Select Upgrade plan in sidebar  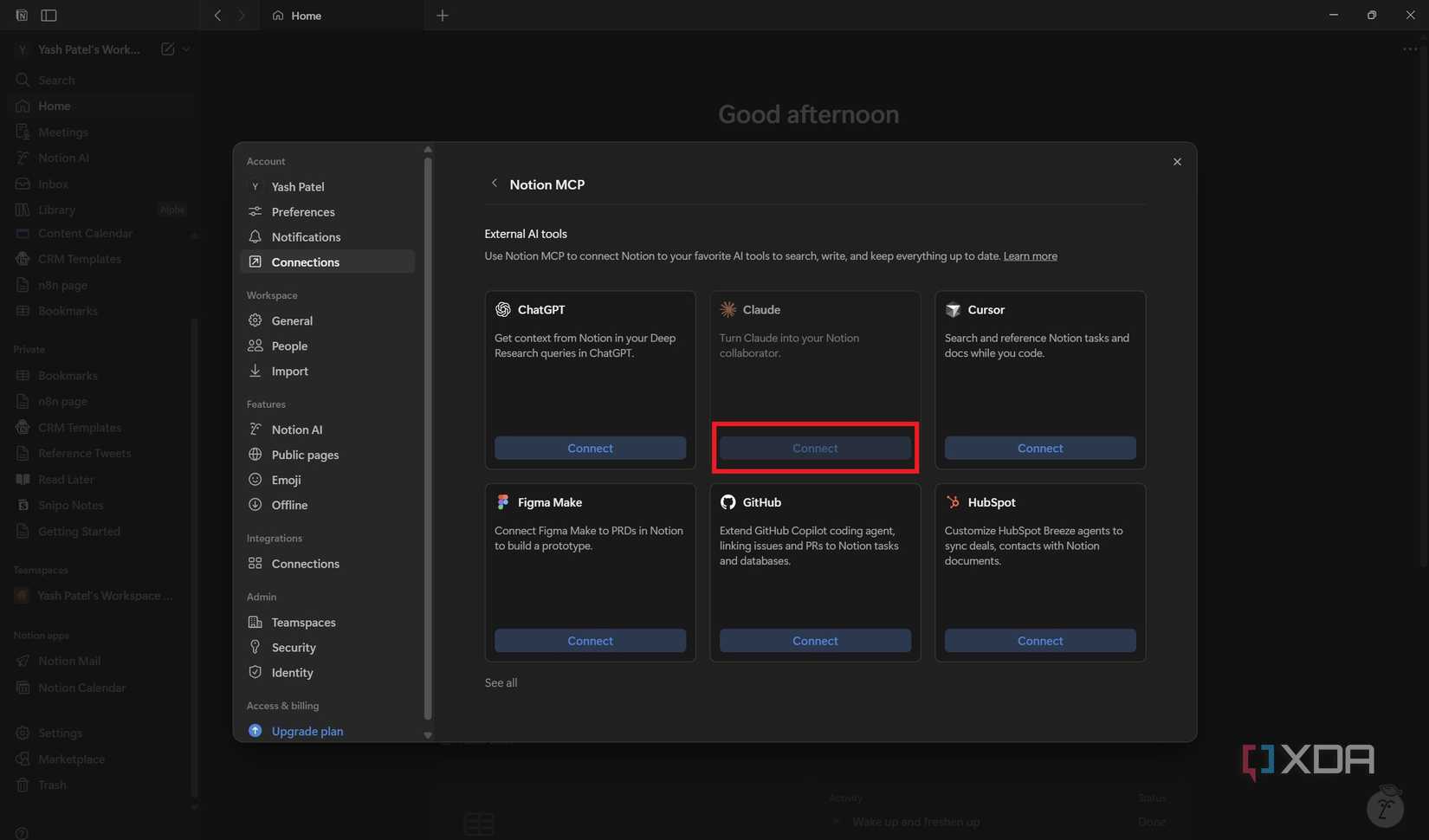(307, 731)
